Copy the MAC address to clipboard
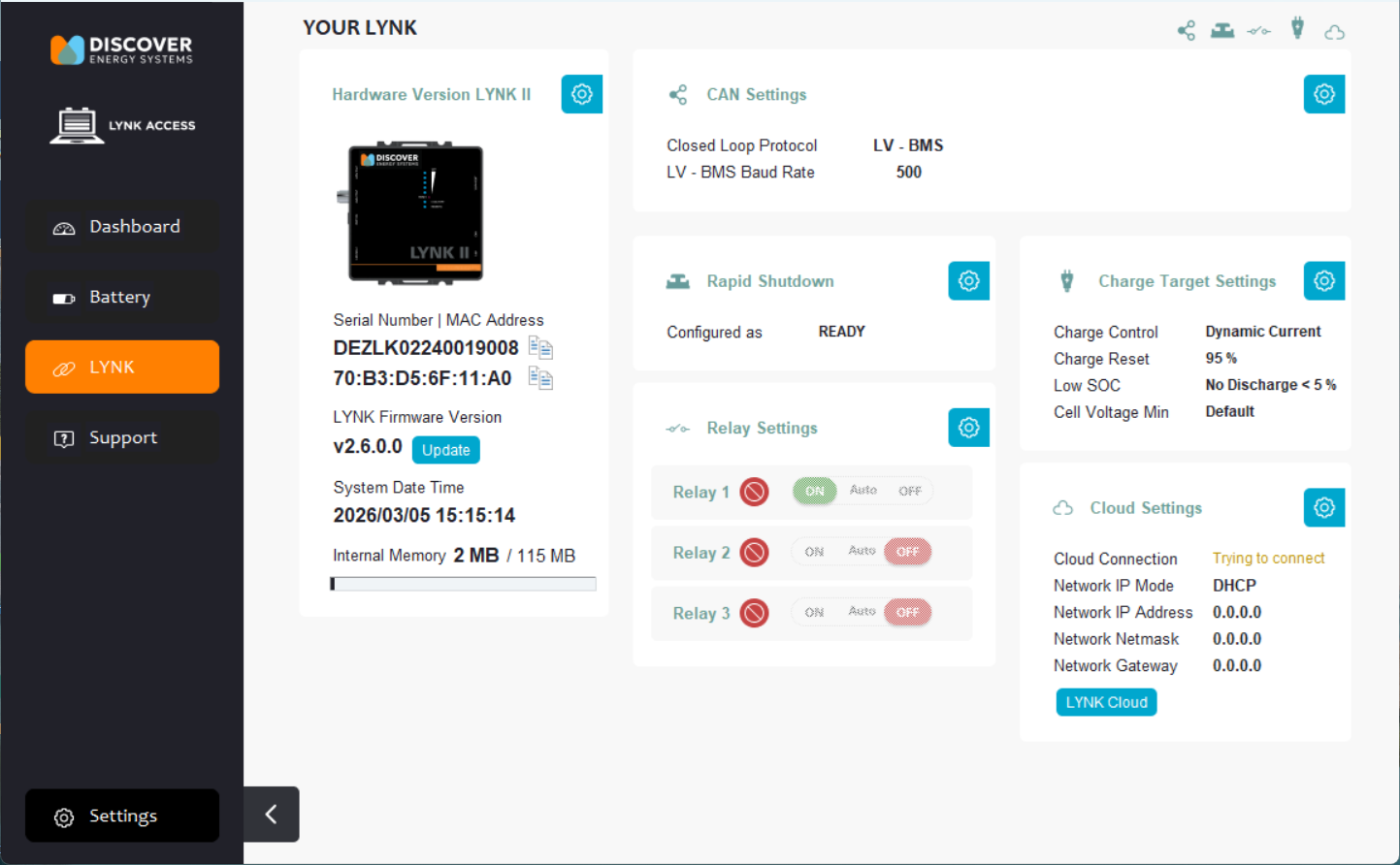Image resolution: width=1400 pixels, height=865 pixels. tap(540, 378)
